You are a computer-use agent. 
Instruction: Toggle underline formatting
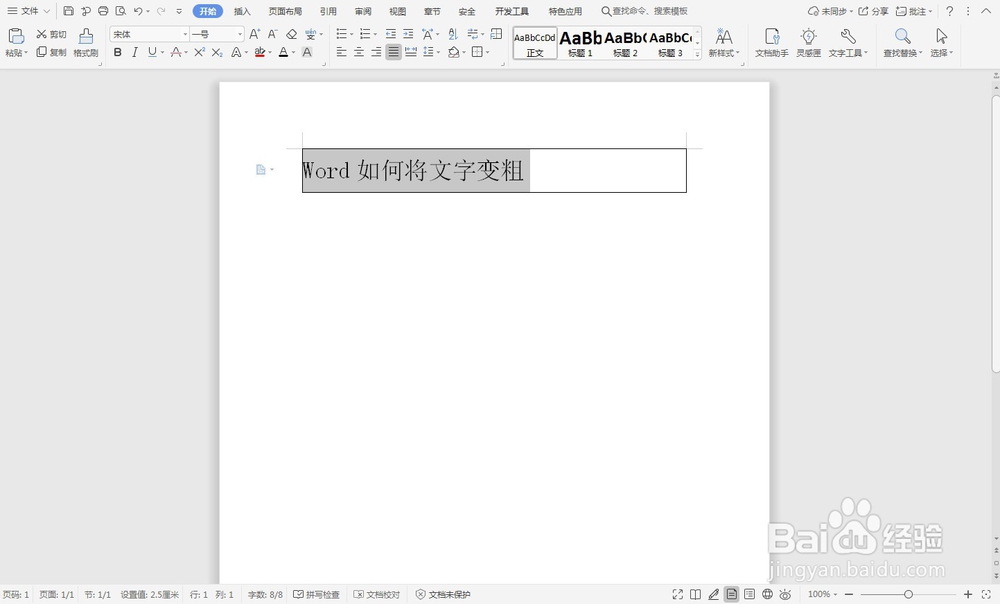click(x=150, y=52)
